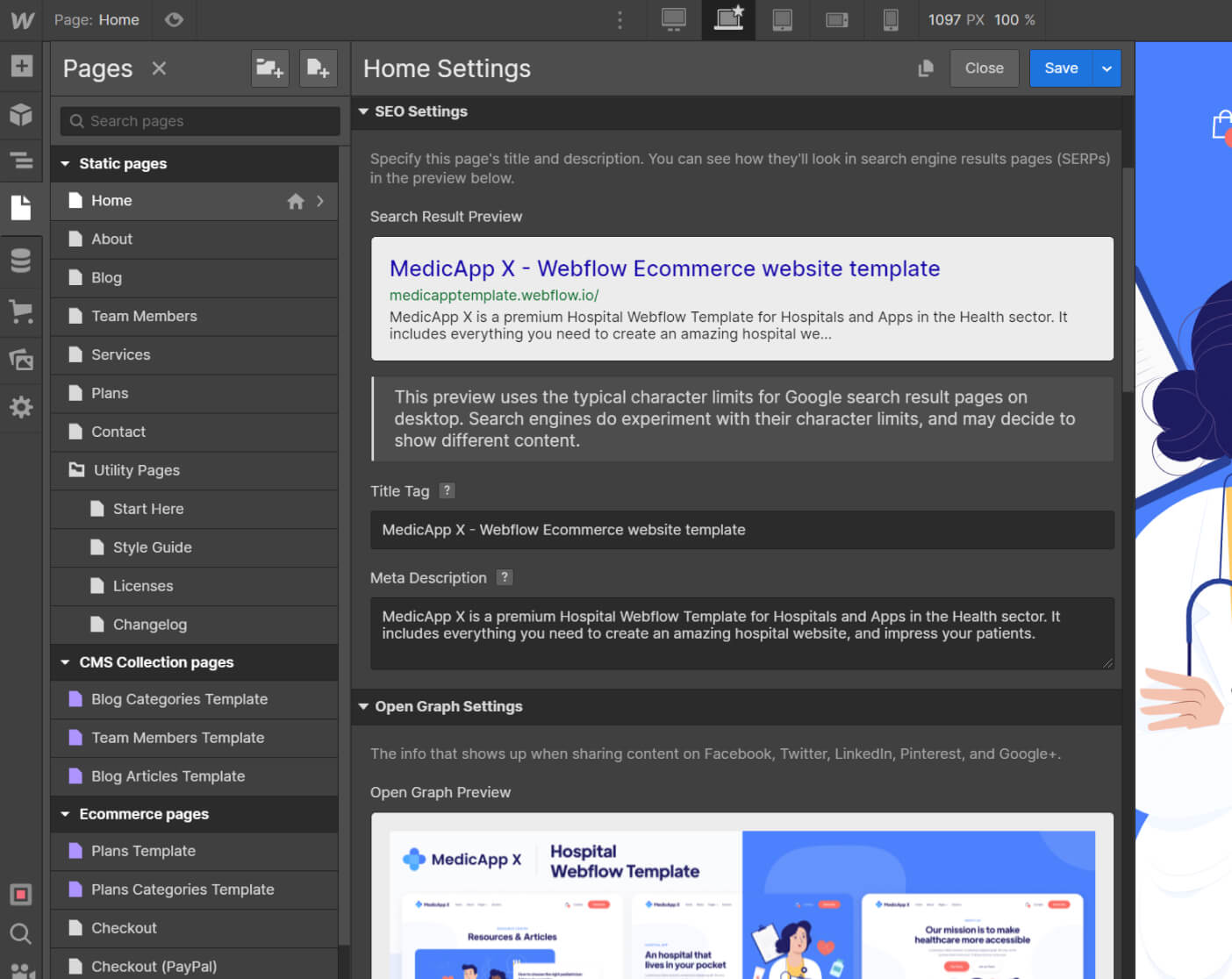1232x979 pixels.
Task: Click the record/audit square icon
Action: click(21, 894)
